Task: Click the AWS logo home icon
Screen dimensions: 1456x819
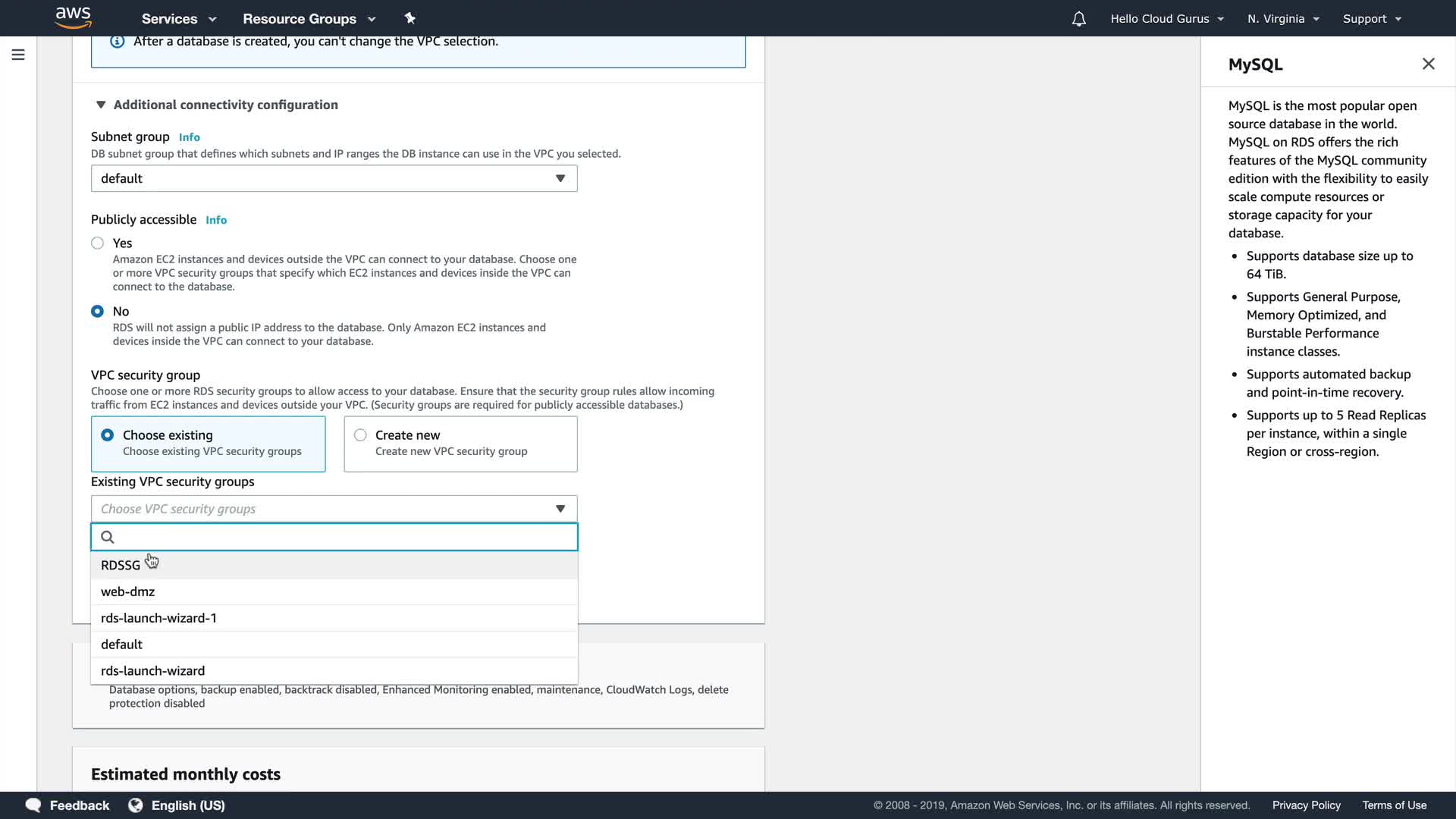Action: coord(73,17)
